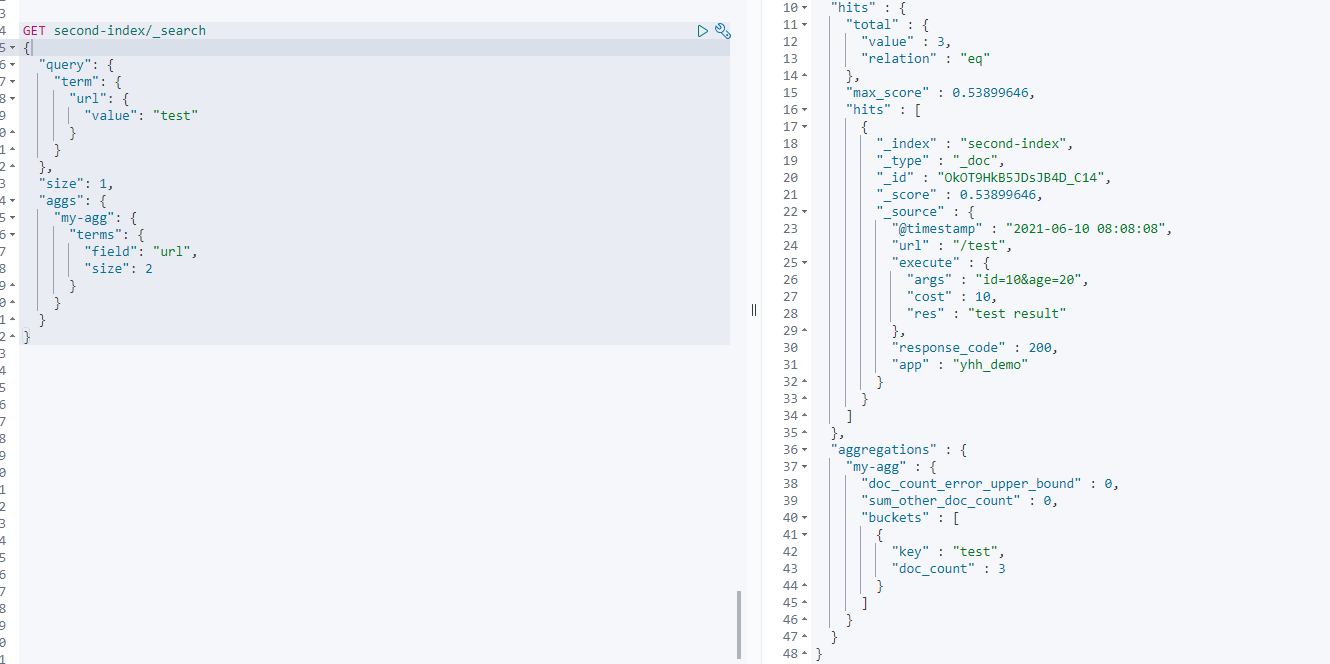Collapse the "total" object in response
The image size is (1330, 664).
[805, 25]
